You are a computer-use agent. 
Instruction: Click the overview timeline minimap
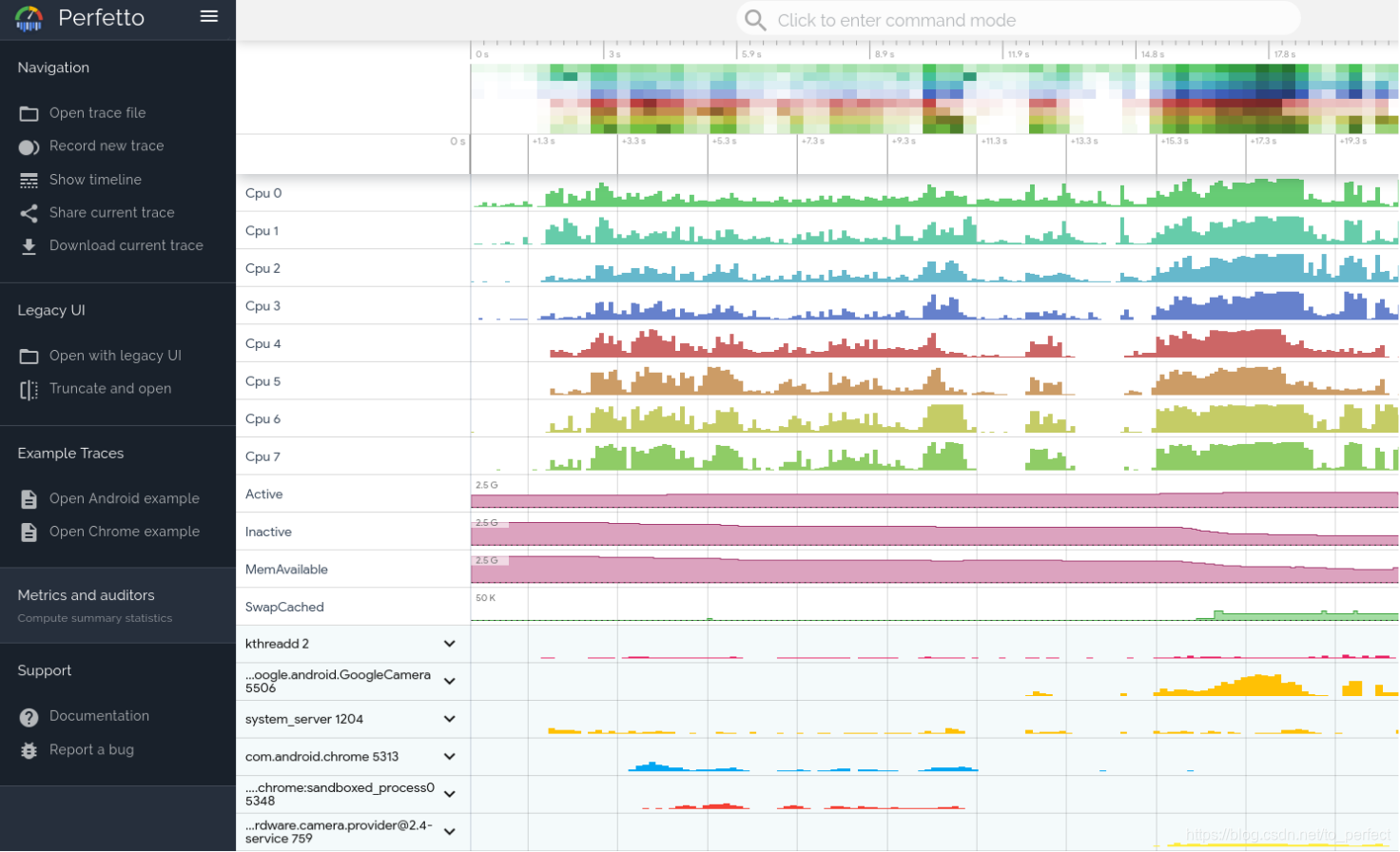[934, 99]
